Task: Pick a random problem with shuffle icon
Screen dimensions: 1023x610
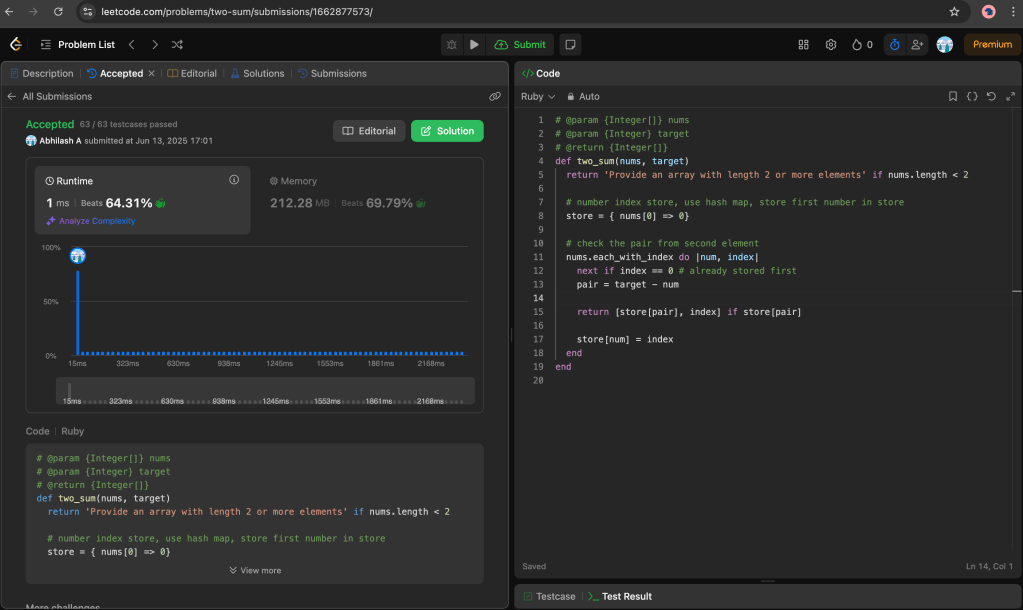Action: [177, 44]
